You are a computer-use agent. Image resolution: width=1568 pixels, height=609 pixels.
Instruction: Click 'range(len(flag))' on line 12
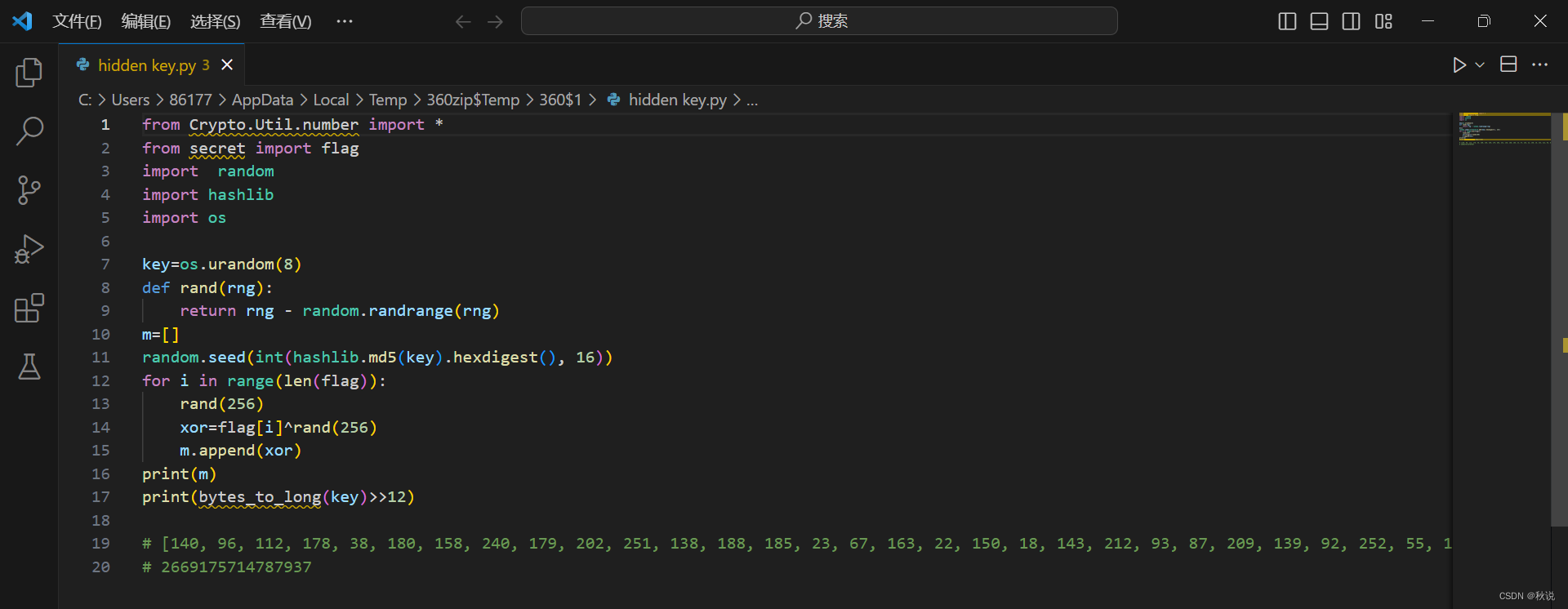(x=301, y=381)
